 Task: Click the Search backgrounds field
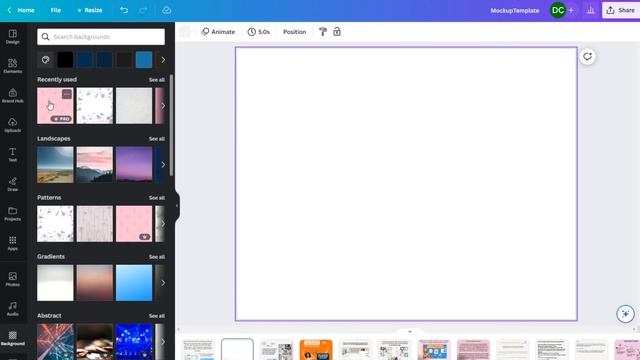pyautogui.click(x=101, y=37)
